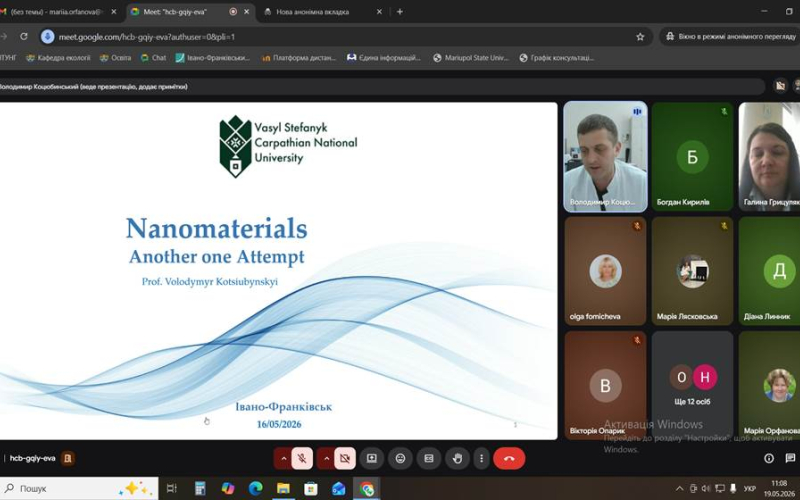Open Microsoft Store from taskbar
Screen dimensions: 800x500
[x=311, y=488]
